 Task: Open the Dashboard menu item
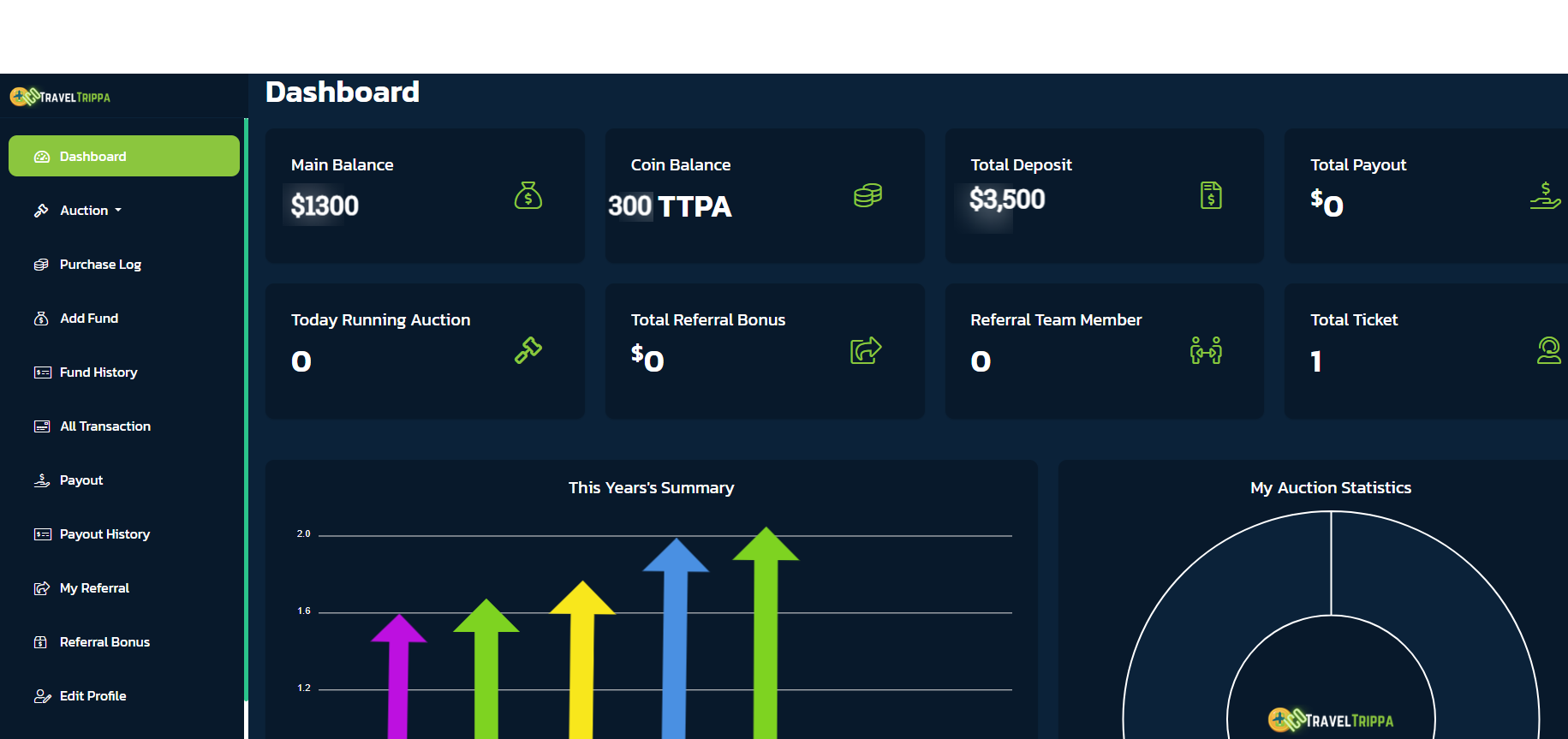pyautogui.click(x=124, y=157)
